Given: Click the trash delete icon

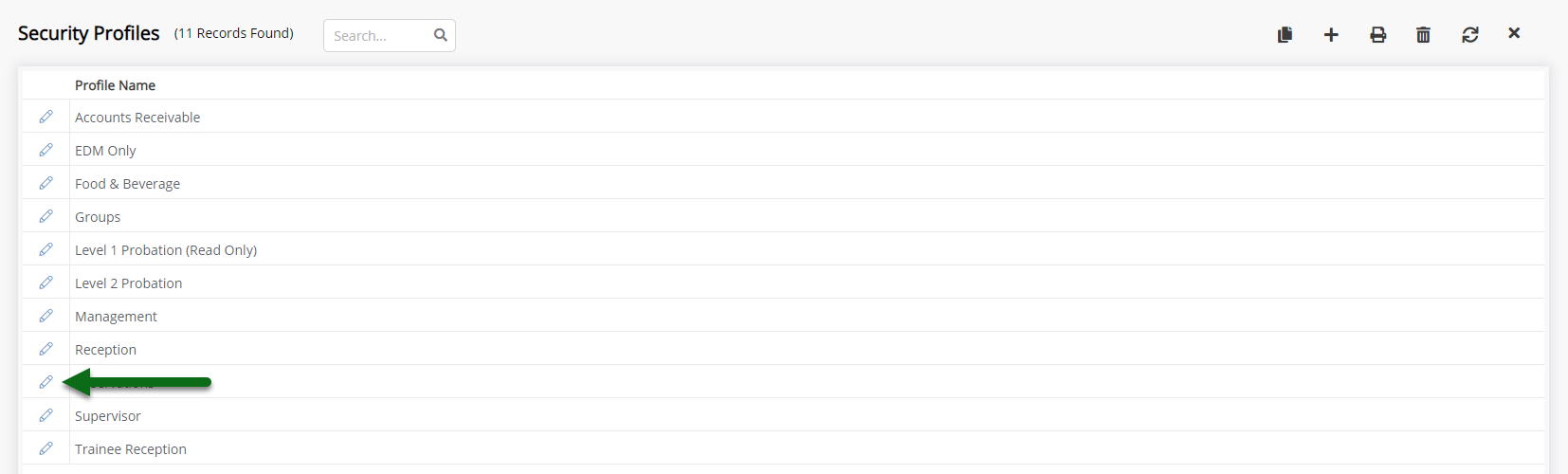Looking at the screenshot, I should 1423,34.
